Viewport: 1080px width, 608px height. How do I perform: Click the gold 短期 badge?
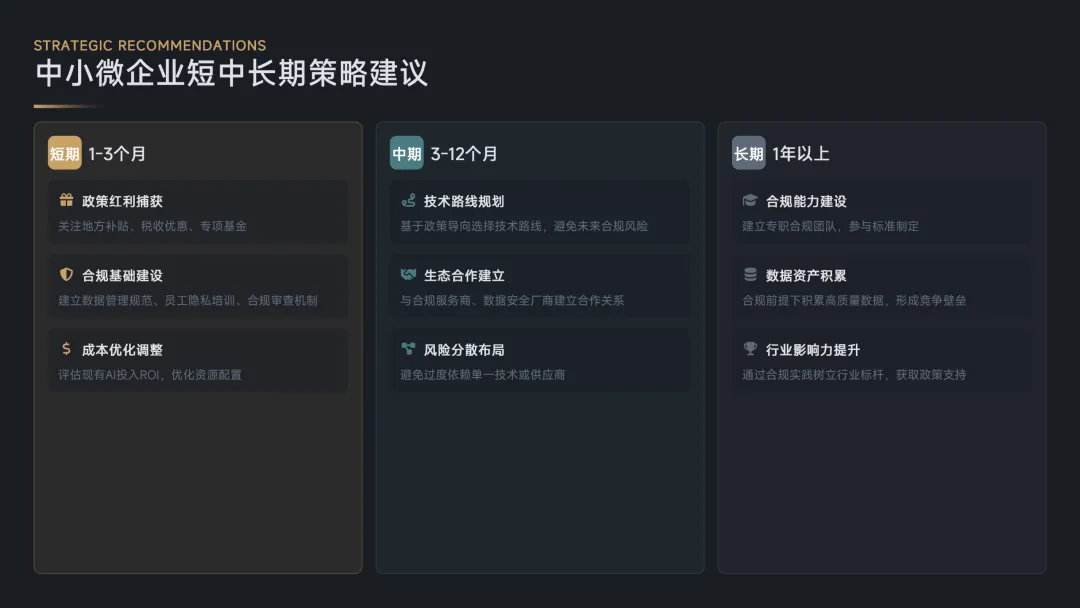pos(65,153)
